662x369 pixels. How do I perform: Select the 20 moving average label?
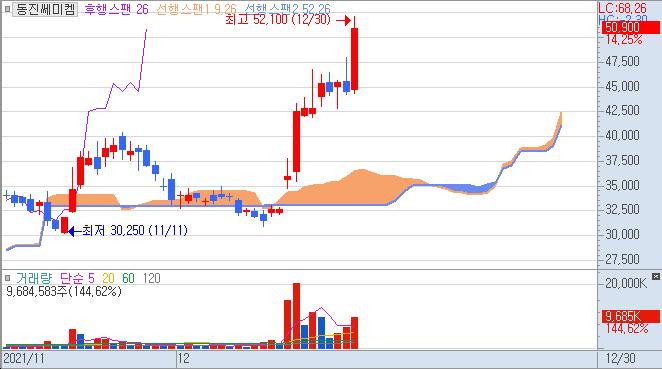(x=109, y=278)
